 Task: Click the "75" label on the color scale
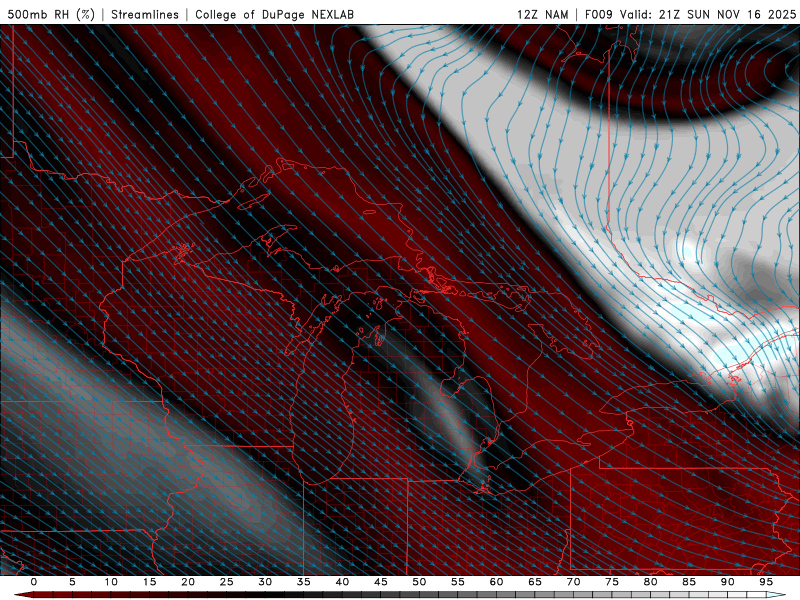coord(612,582)
